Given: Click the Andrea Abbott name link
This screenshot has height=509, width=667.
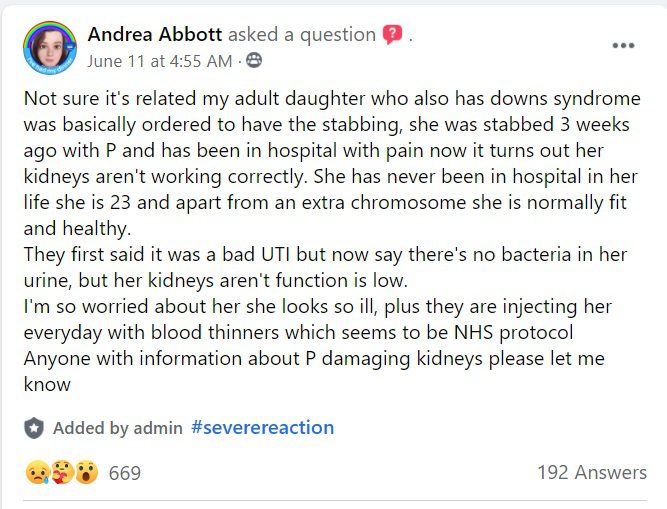Looking at the screenshot, I should pos(155,34).
